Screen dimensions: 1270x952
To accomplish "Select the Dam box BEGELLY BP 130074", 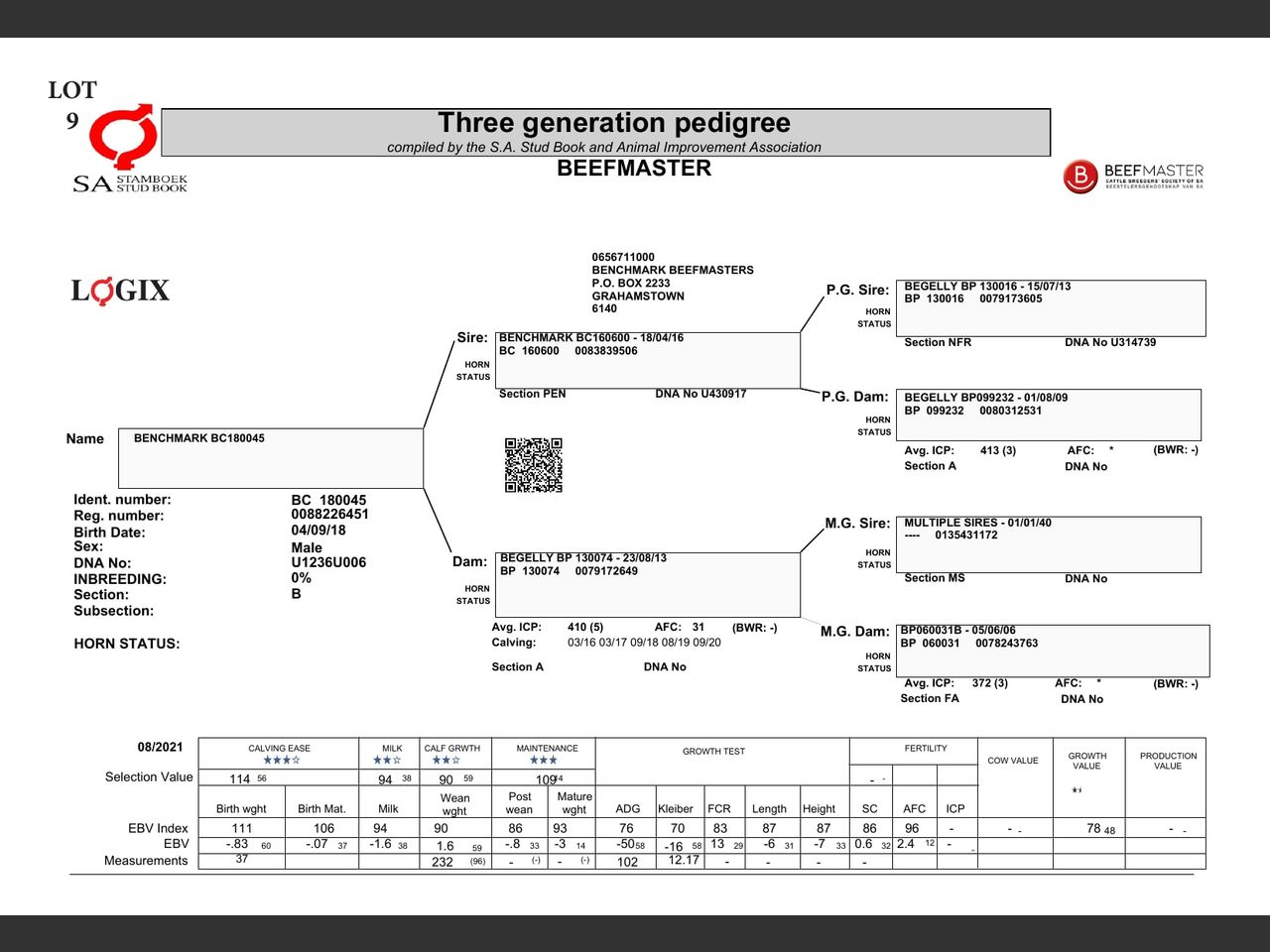I will point(647,584).
